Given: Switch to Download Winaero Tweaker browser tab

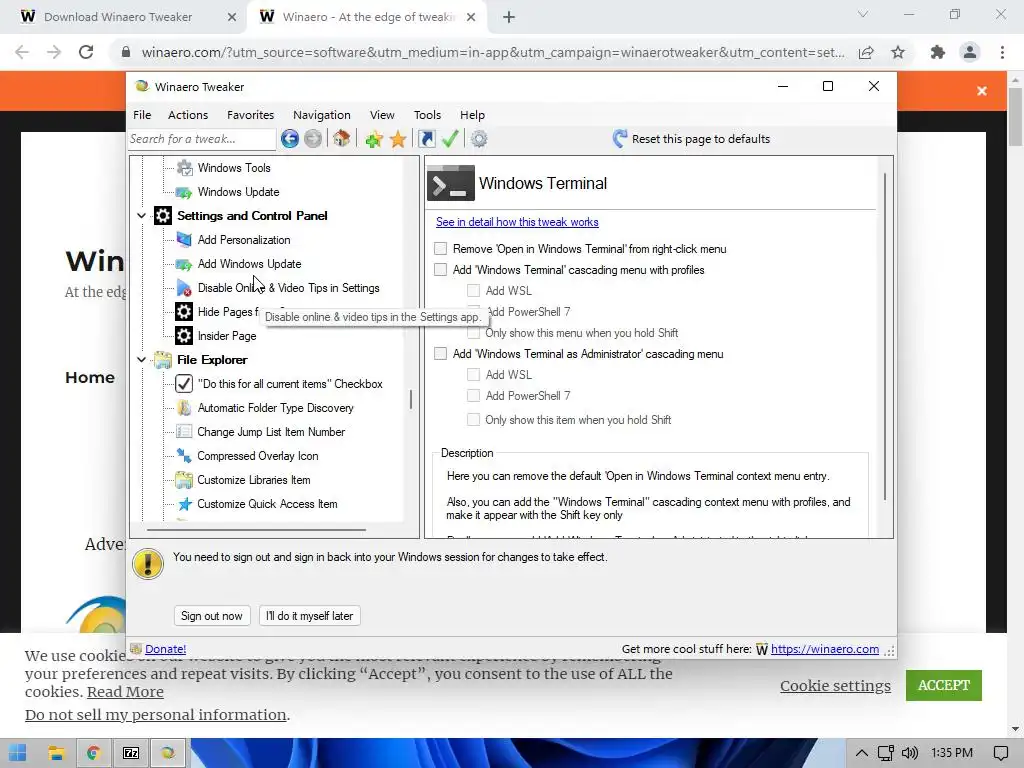Looking at the screenshot, I should click(x=118, y=17).
